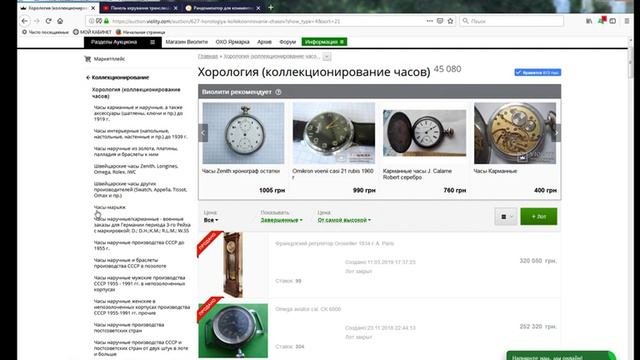The height and width of the screenshot is (360, 640).
Task: Click the blue Facebook like button
Action: tap(538, 72)
